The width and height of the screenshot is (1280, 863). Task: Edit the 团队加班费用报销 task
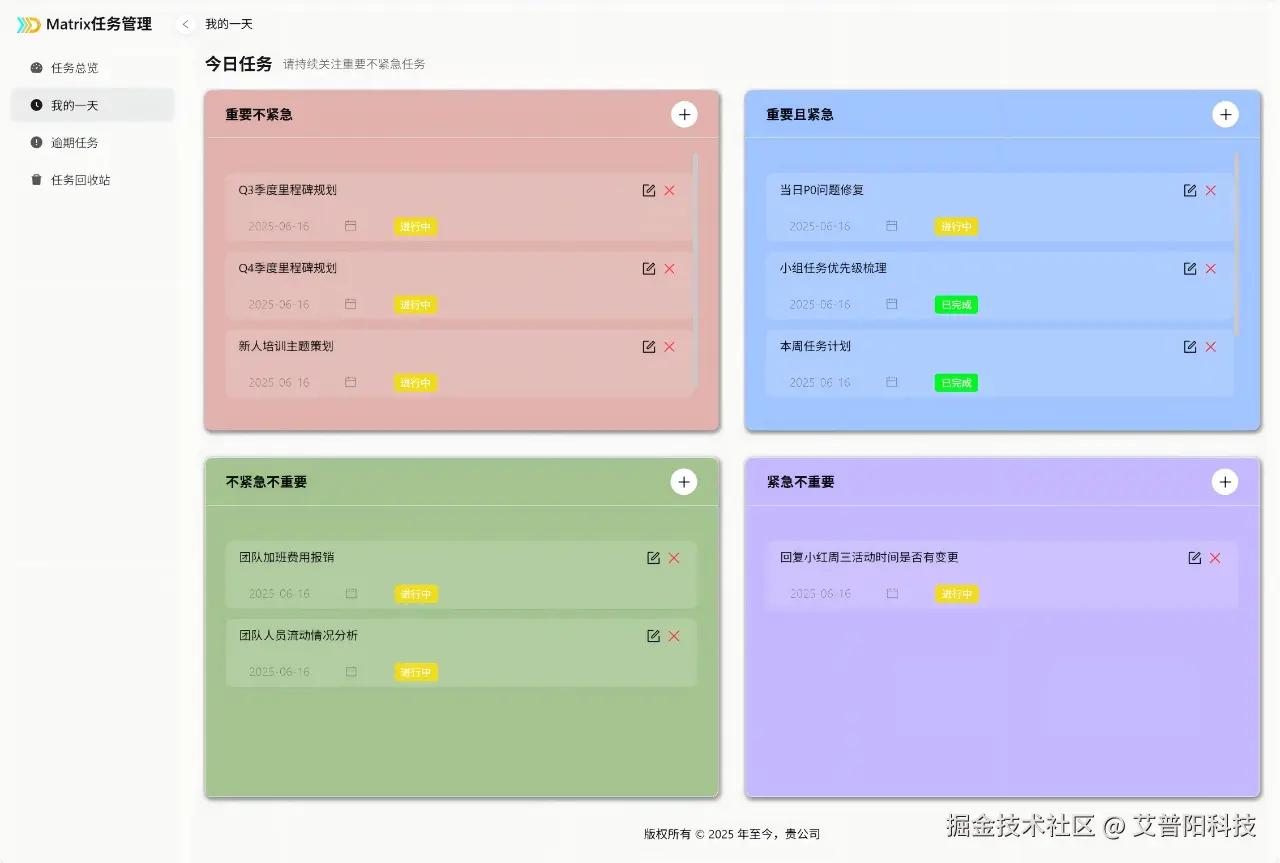(654, 558)
